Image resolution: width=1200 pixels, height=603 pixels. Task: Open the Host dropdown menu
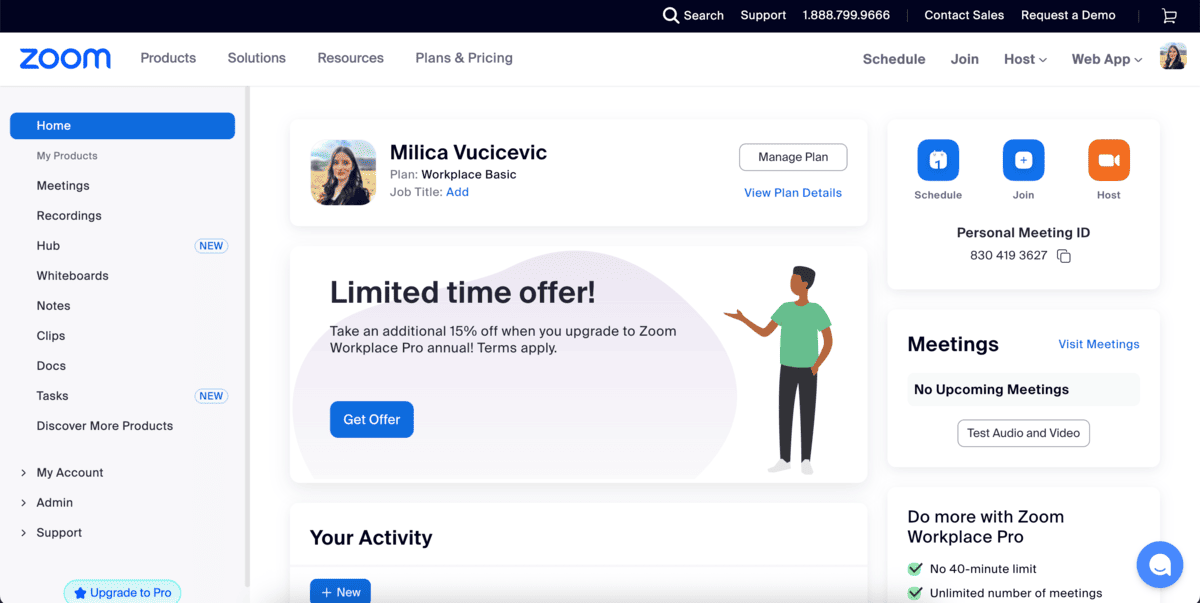tap(1025, 59)
